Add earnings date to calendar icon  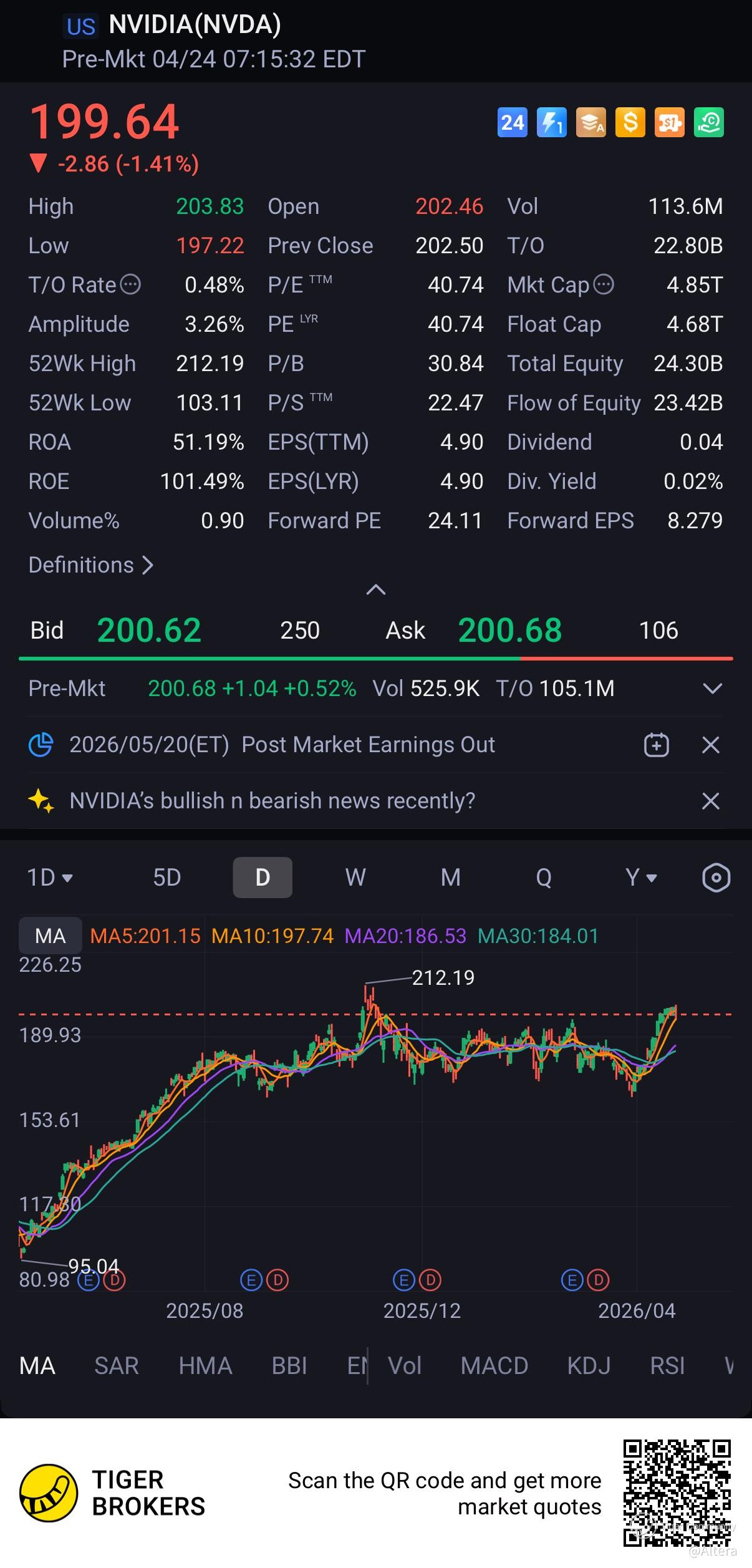656,745
